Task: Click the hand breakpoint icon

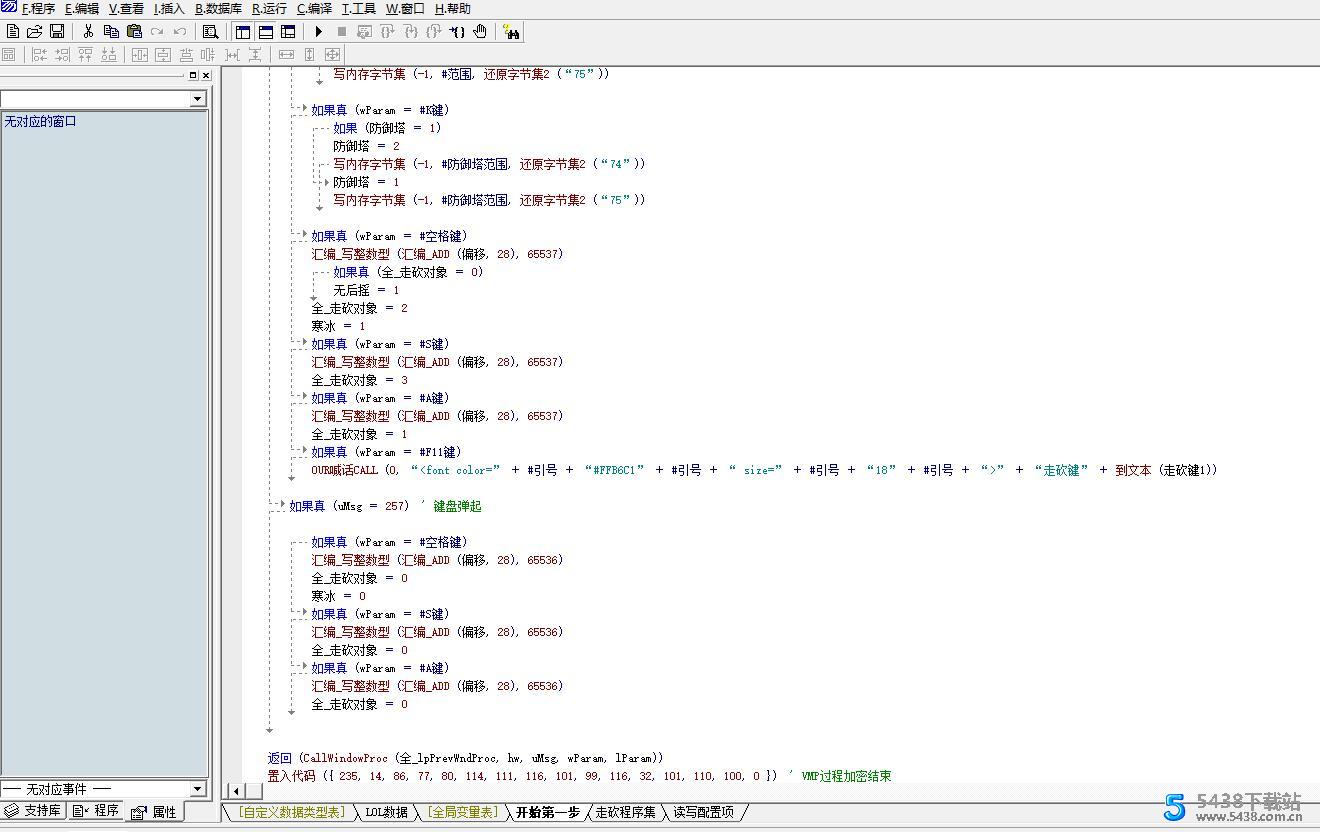Action: [480, 32]
